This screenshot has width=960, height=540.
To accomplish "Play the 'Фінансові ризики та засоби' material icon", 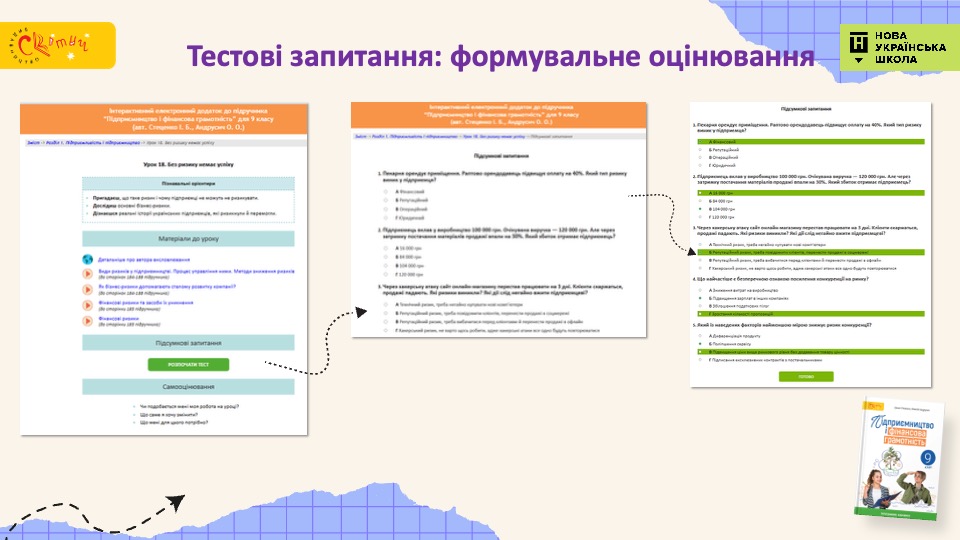I will click(87, 304).
